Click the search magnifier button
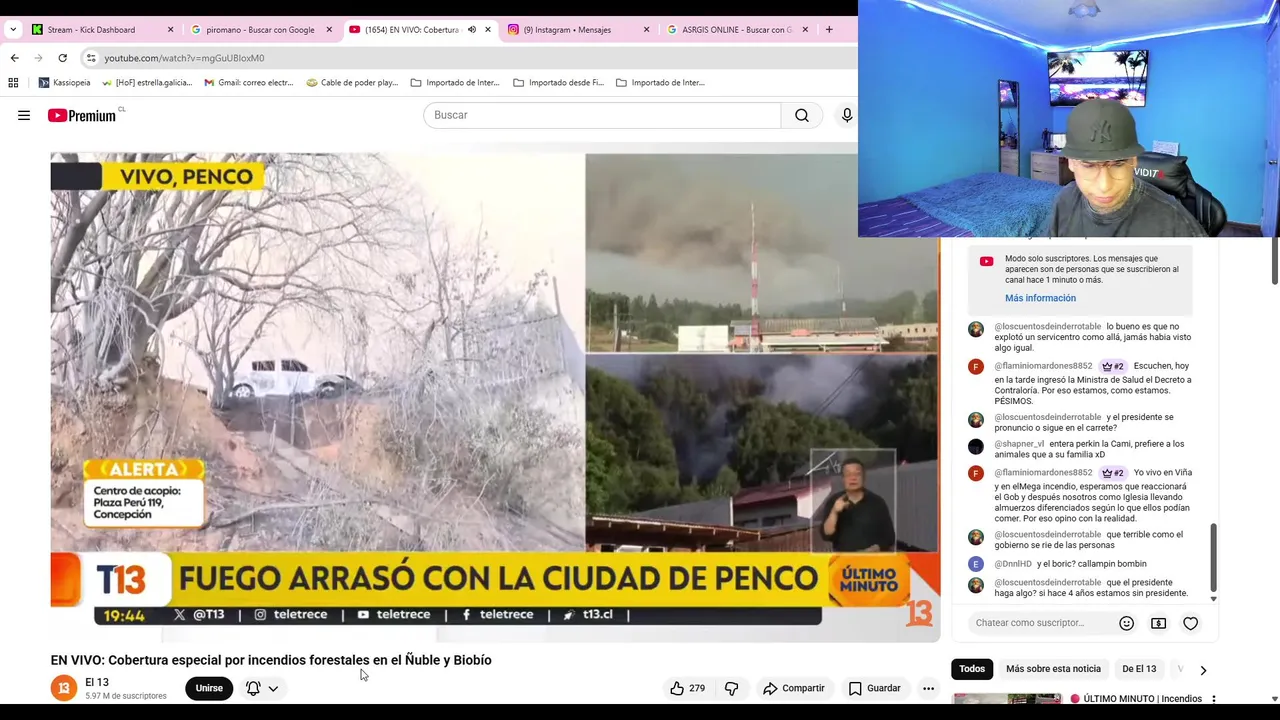The width and height of the screenshot is (1280, 720). [x=802, y=115]
